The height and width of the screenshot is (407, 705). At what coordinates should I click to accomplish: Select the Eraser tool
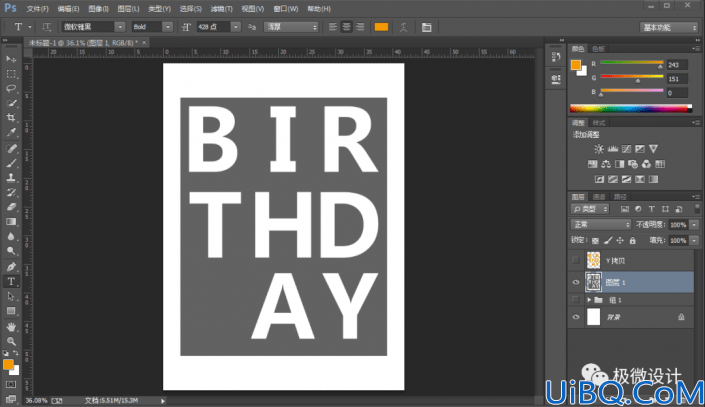[11, 207]
